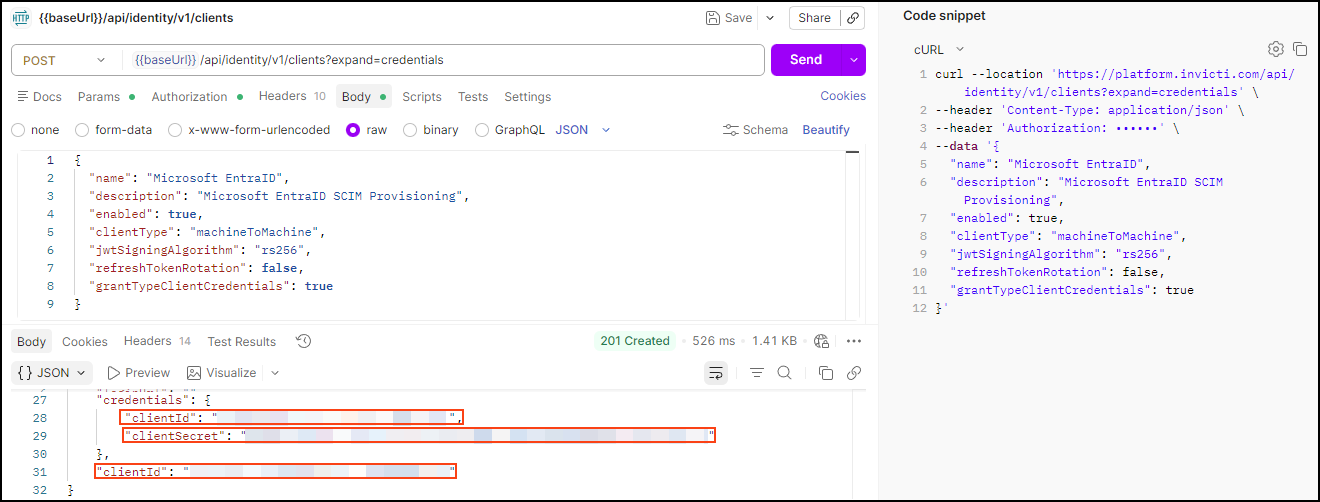
Task: Open the response Cookies tab
Action: tap(85, 342)
